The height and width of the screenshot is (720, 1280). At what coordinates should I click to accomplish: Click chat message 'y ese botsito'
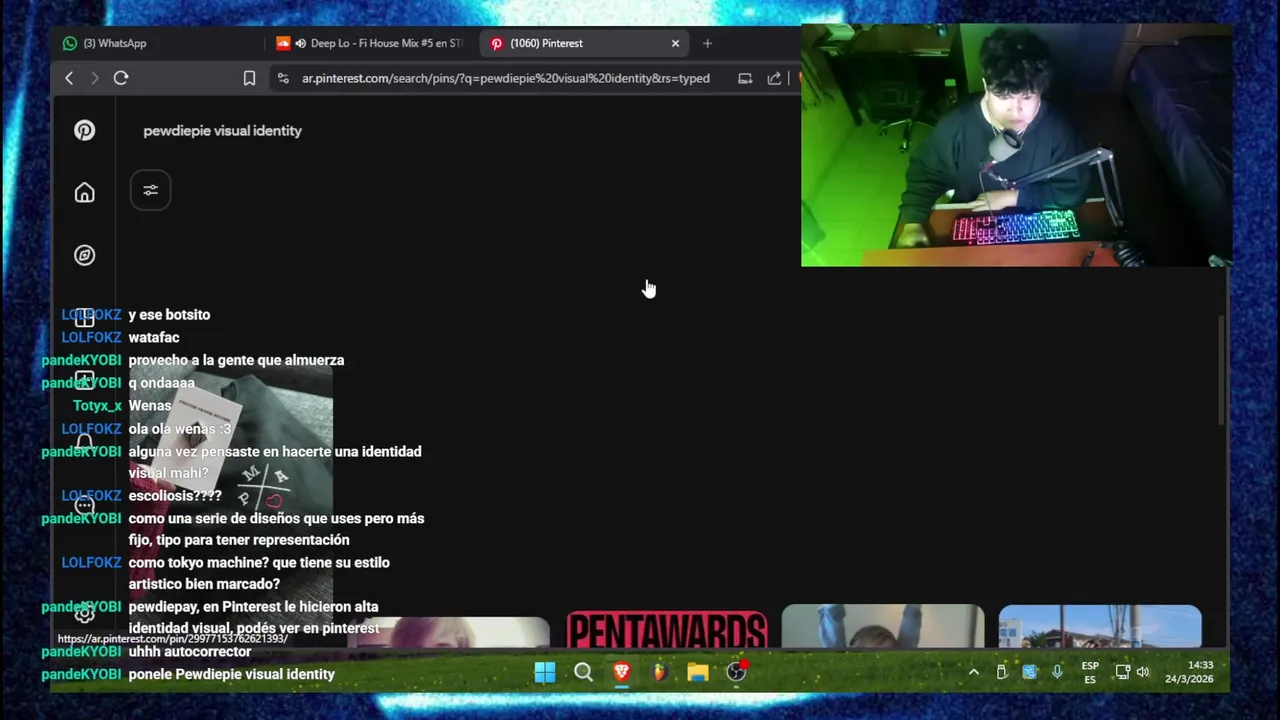[169, 314]
